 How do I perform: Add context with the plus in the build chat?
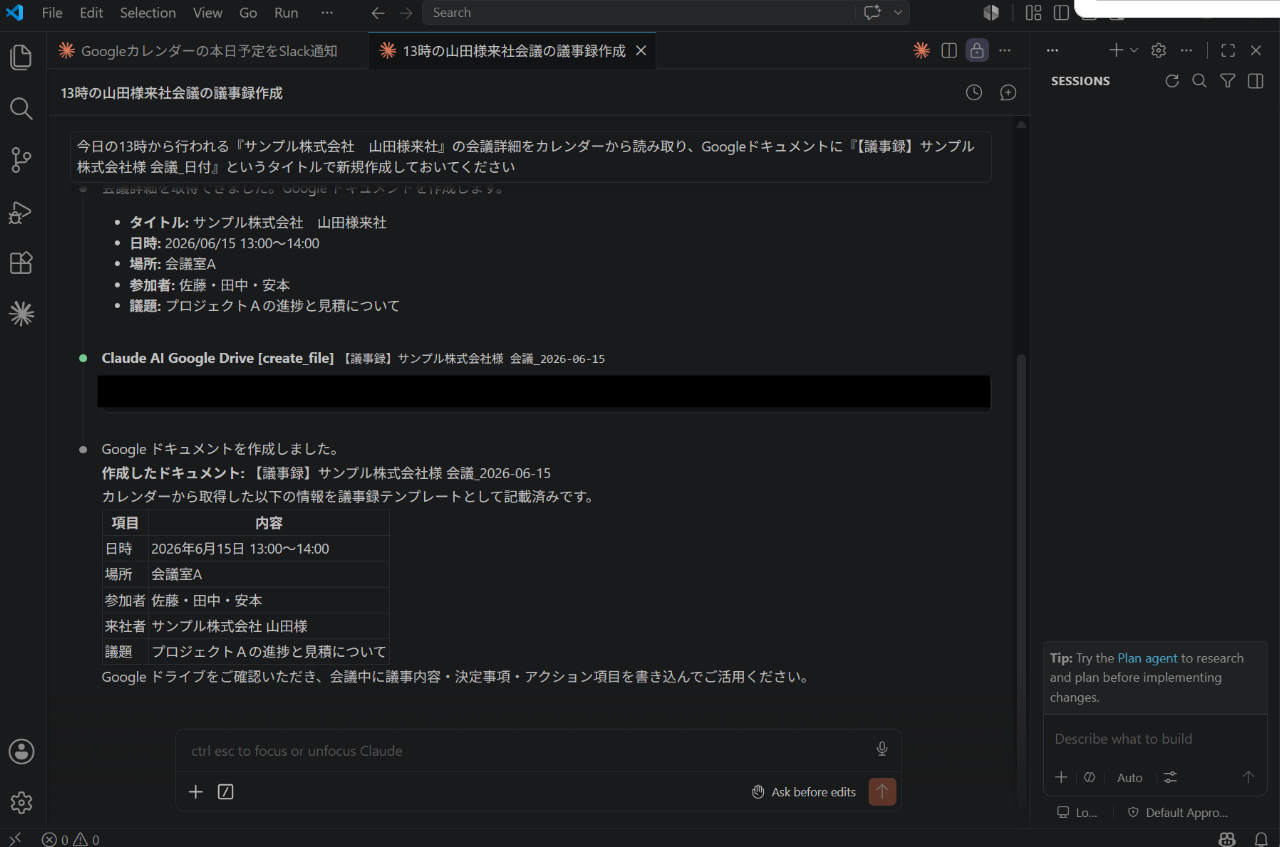[x=1062, y=777]
